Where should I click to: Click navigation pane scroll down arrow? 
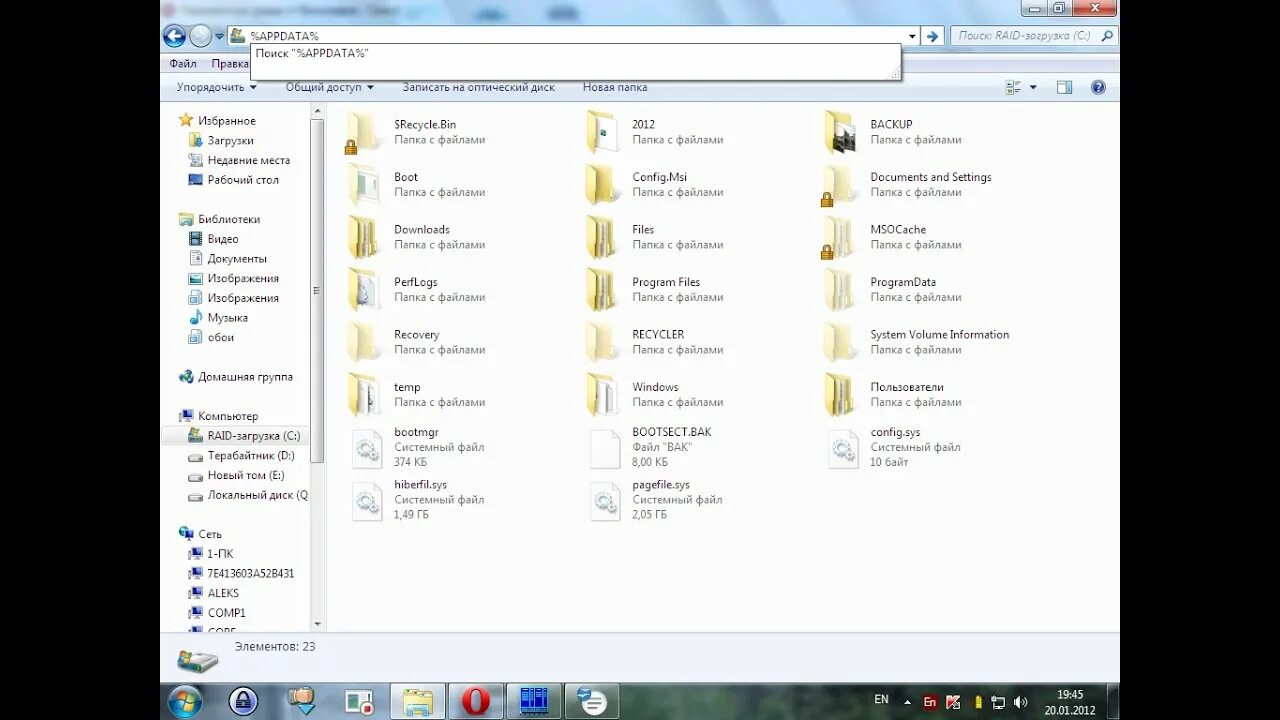[317, 624]
